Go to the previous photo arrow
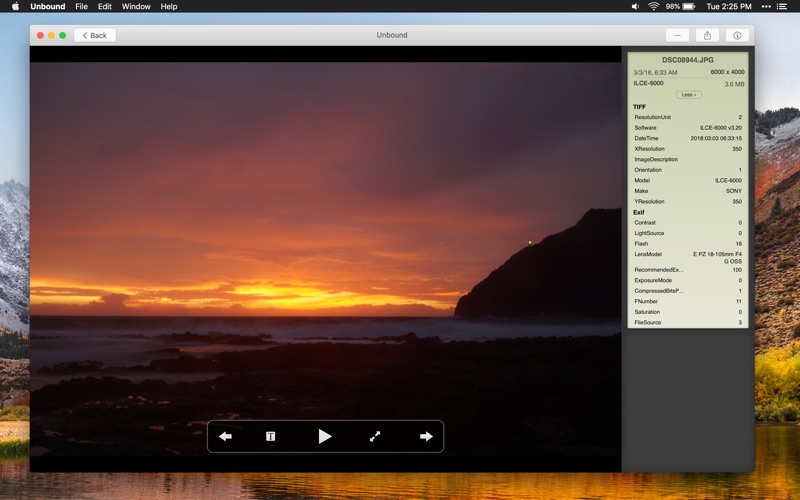 coord(225,436)
